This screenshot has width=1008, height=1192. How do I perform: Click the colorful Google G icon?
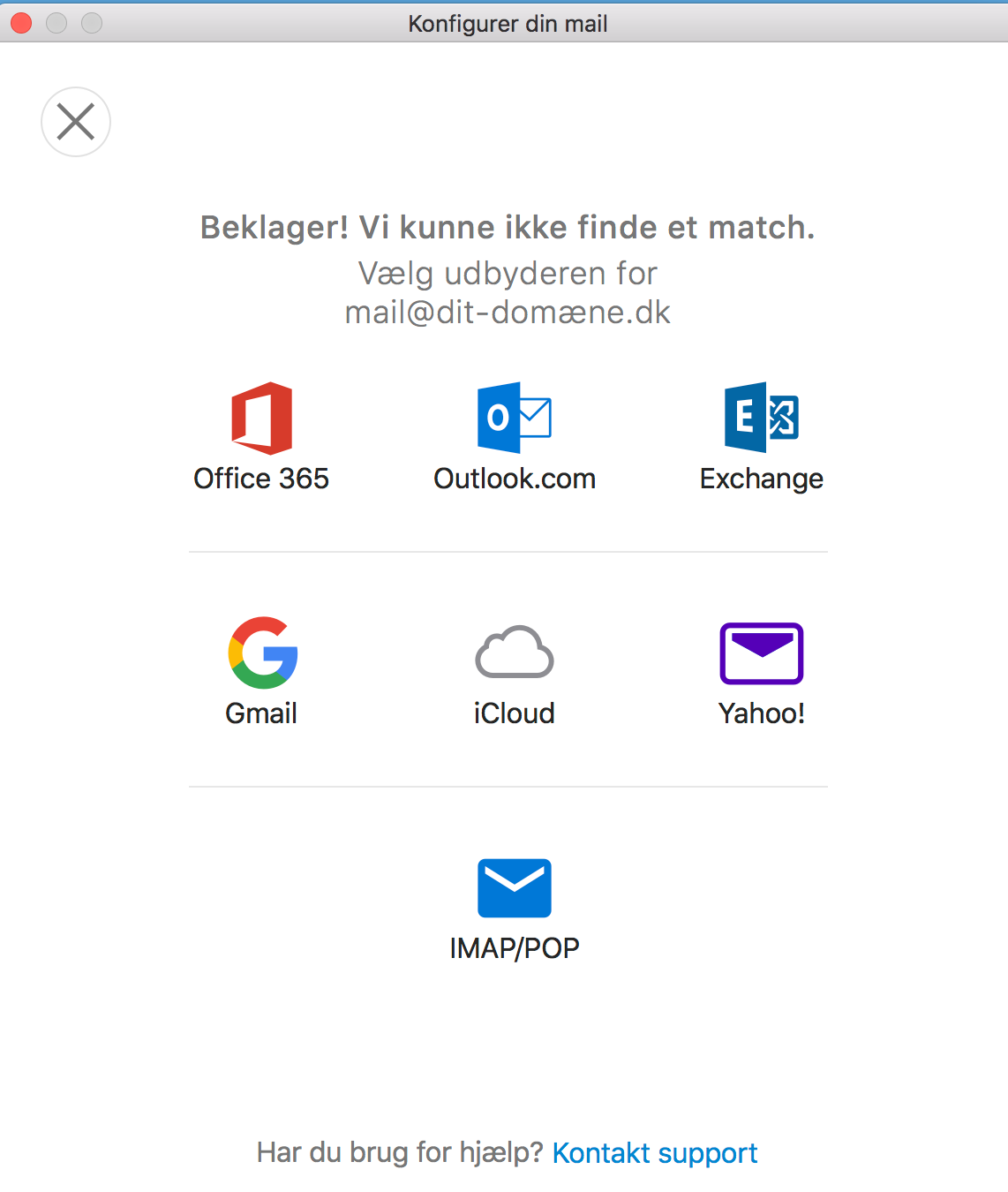(262, 653)
